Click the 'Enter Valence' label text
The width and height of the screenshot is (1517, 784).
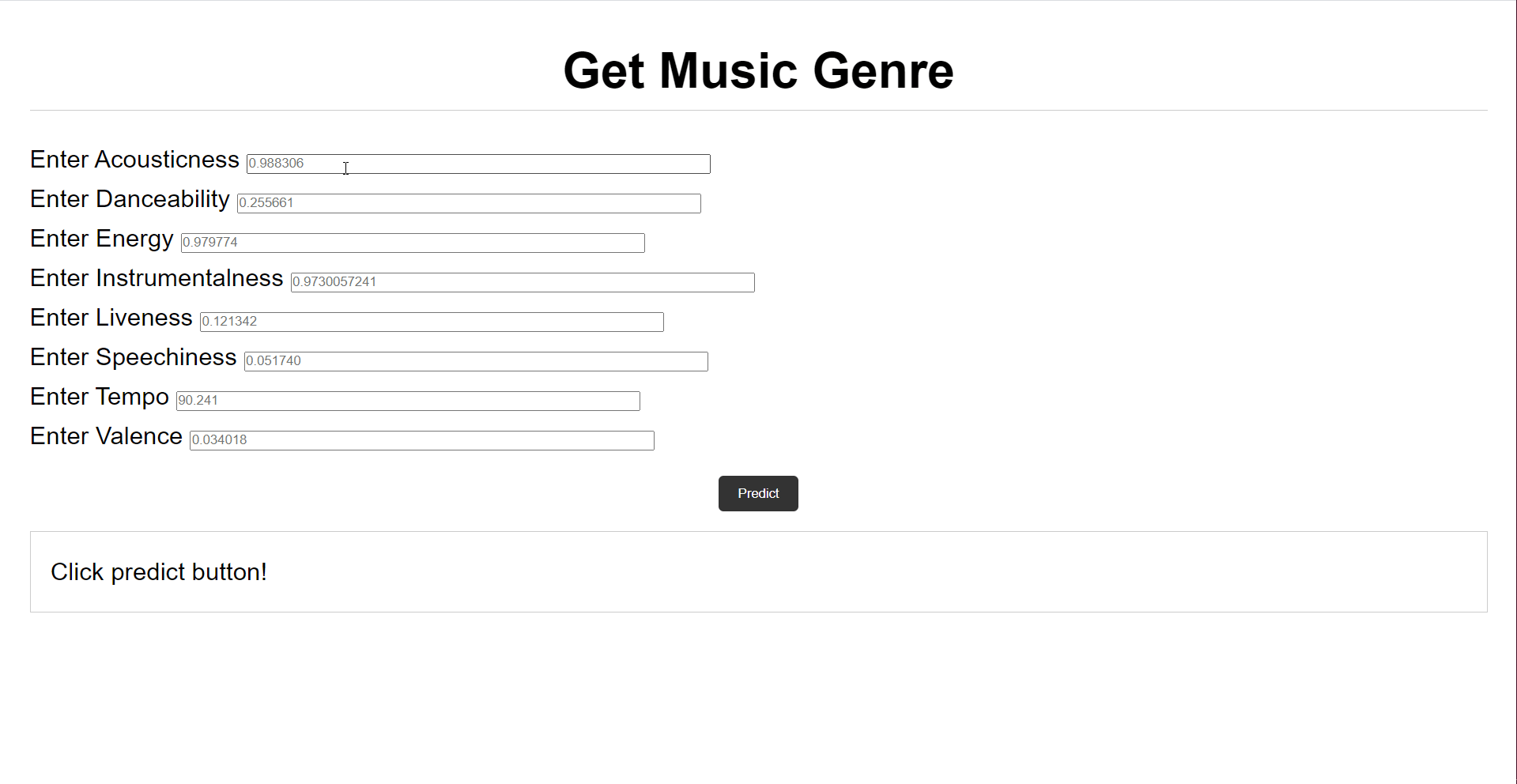pos(107,436)
